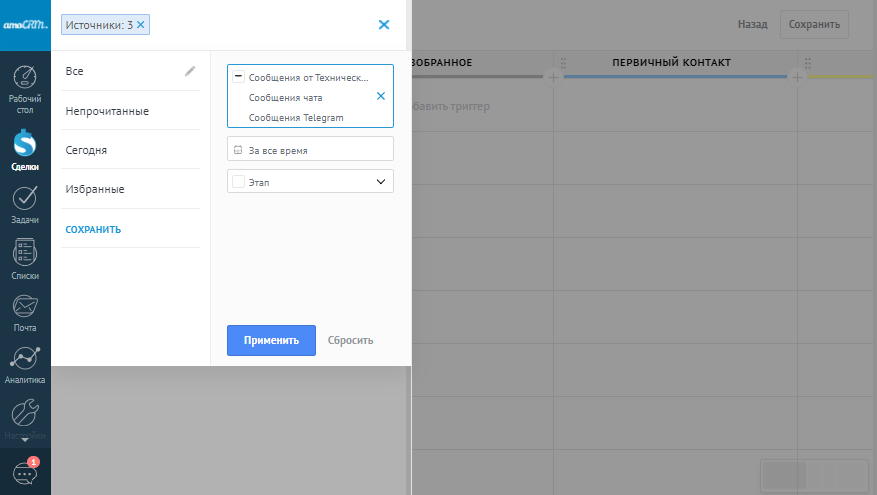Viewport: 877px width, 495px height.
Task: Click СОХРАНИТЬ to save filter
Action: (x=93, y=229)
